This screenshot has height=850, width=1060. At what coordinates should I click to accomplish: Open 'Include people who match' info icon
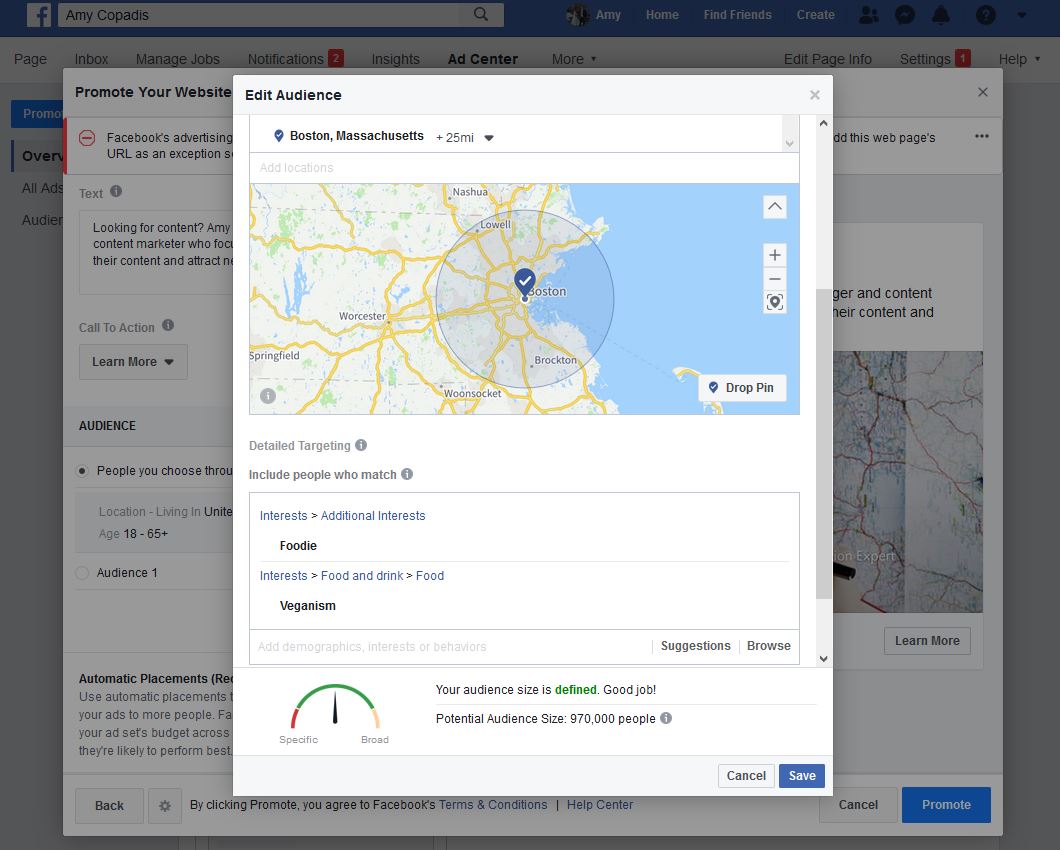point(407,474)
